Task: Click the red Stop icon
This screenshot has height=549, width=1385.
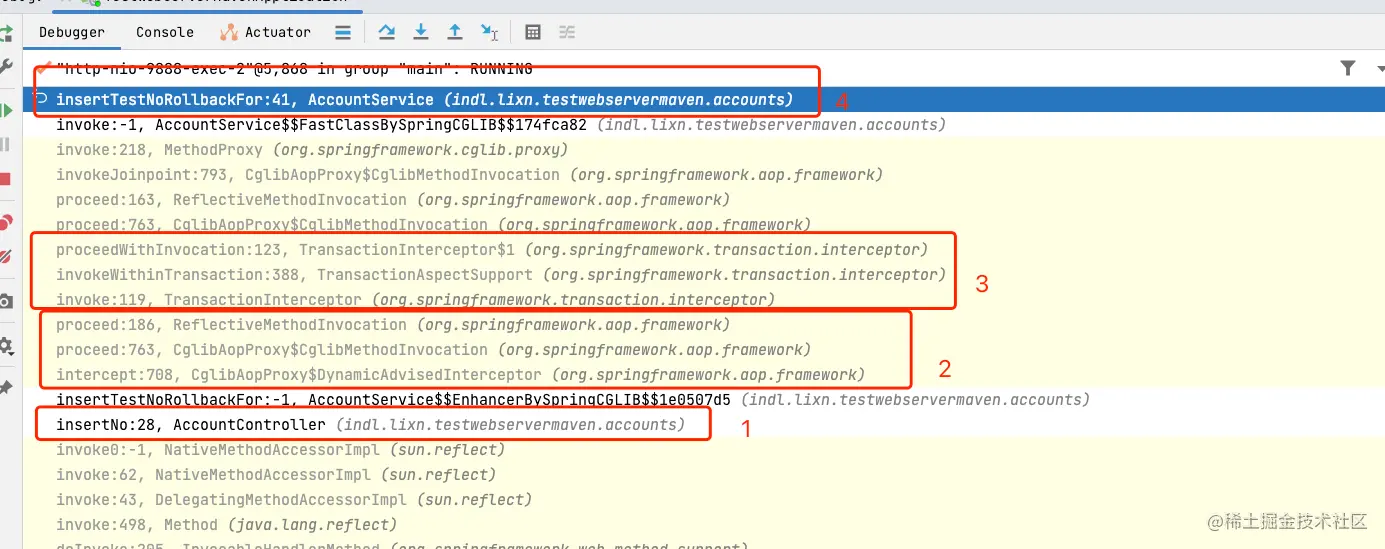Action: [5, 179]
